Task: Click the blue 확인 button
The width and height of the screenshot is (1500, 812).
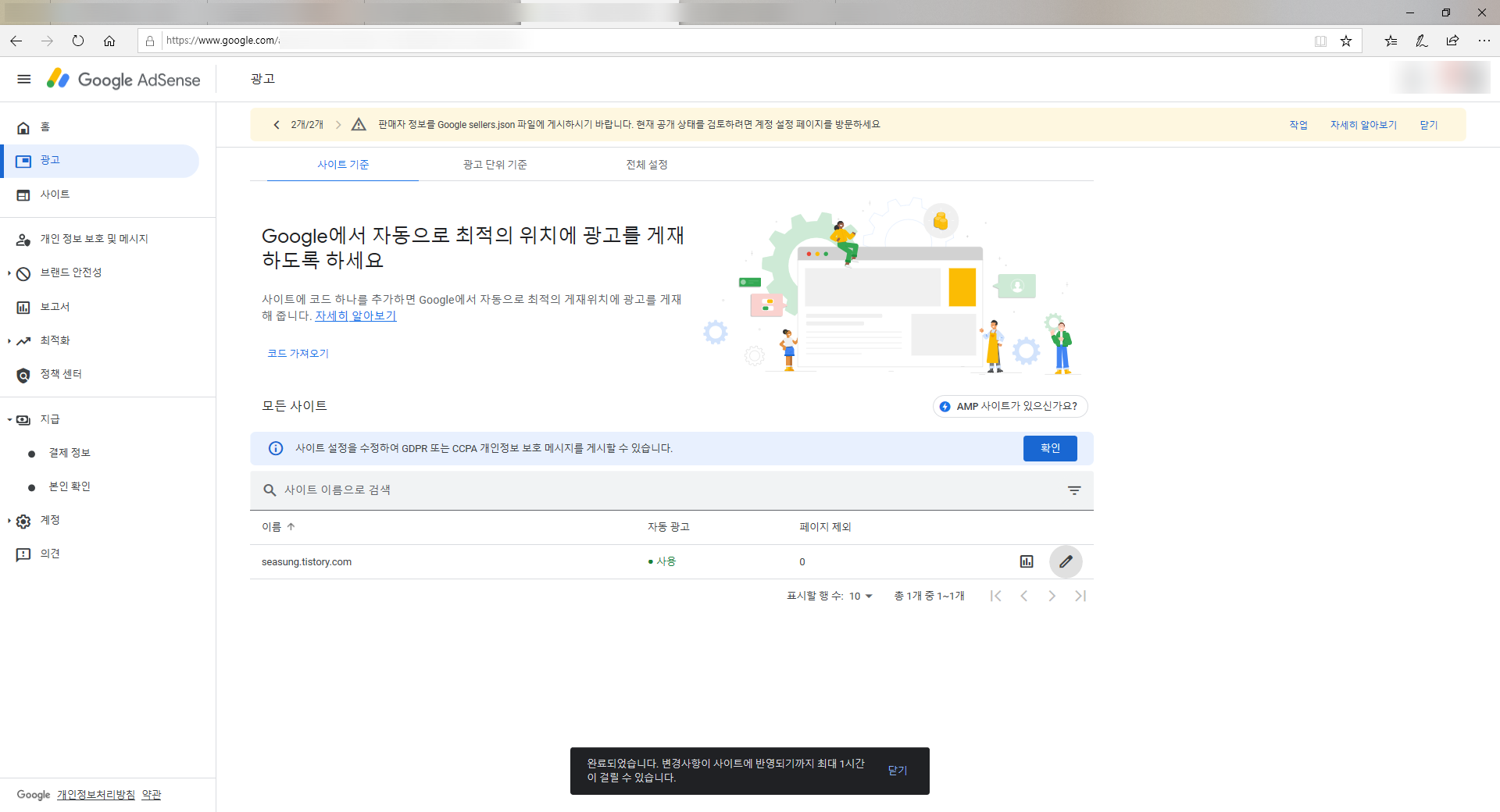Action: tap(1050, 449)
